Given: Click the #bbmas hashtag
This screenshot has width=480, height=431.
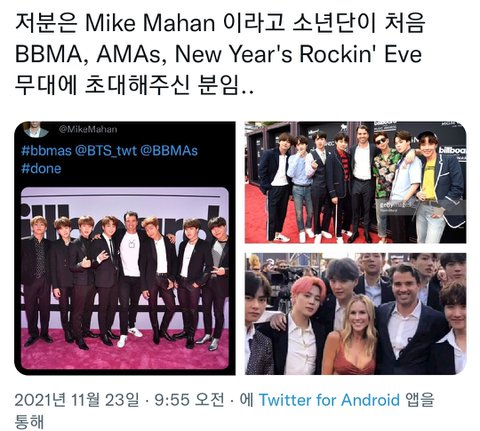Looking at the screenshot, I should [46, 151].
